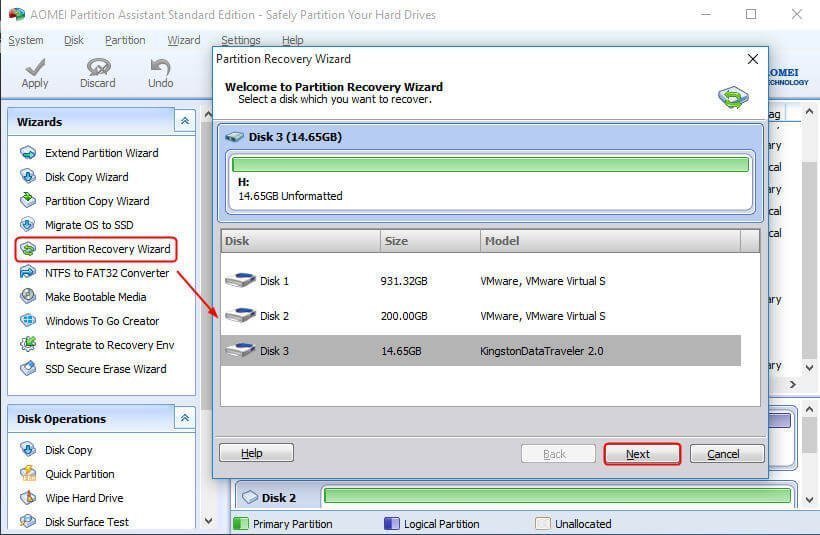
Task: Click Disk Surface Test icon
Action: tap(28, 521)
